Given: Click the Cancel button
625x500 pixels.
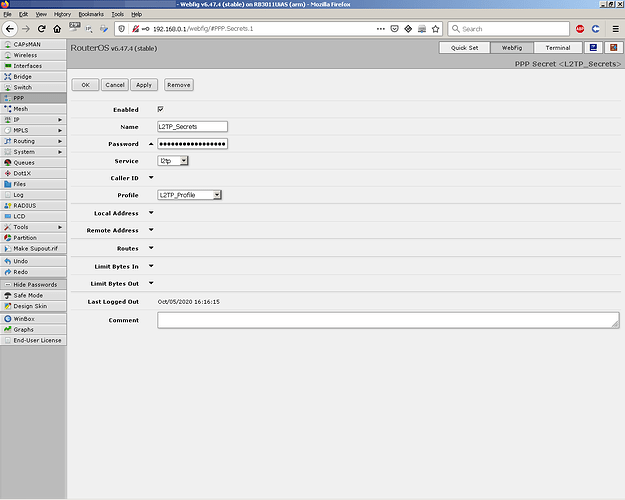Looking at the screenshot, I should pos(115,85).
